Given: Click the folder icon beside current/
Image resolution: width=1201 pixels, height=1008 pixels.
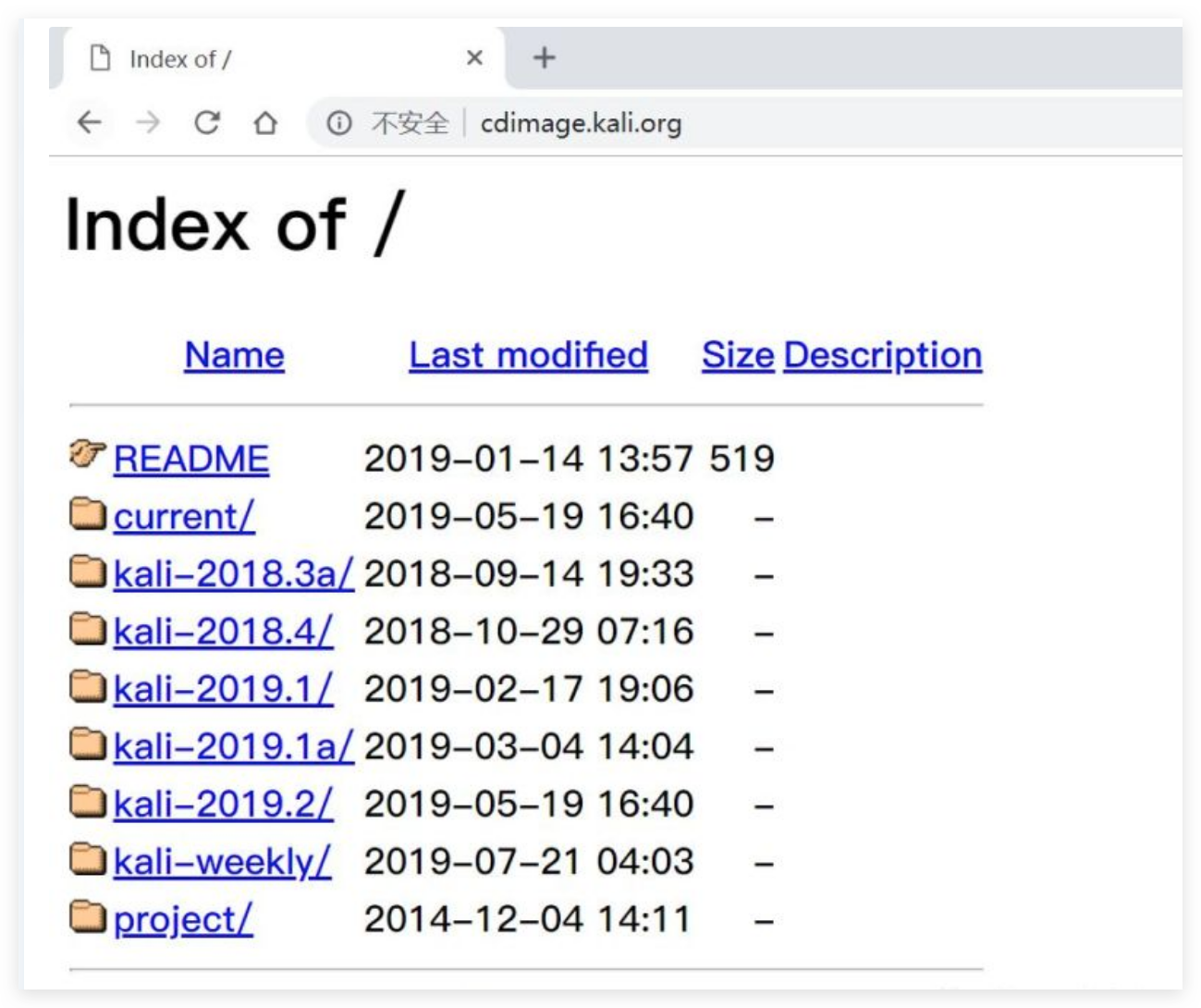Looking at the screenshot, I should (88, 513).
